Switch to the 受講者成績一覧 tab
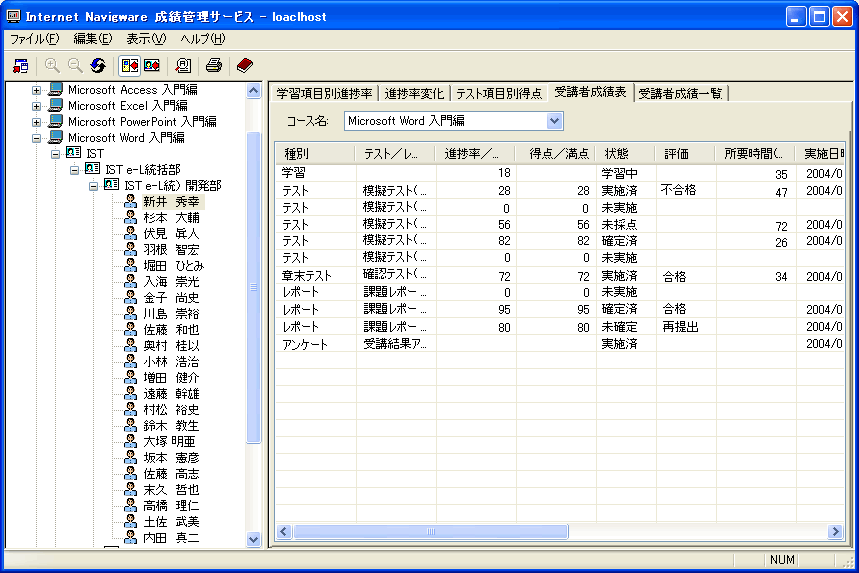Viewport: 859px width, 573px height. point(680,94)
